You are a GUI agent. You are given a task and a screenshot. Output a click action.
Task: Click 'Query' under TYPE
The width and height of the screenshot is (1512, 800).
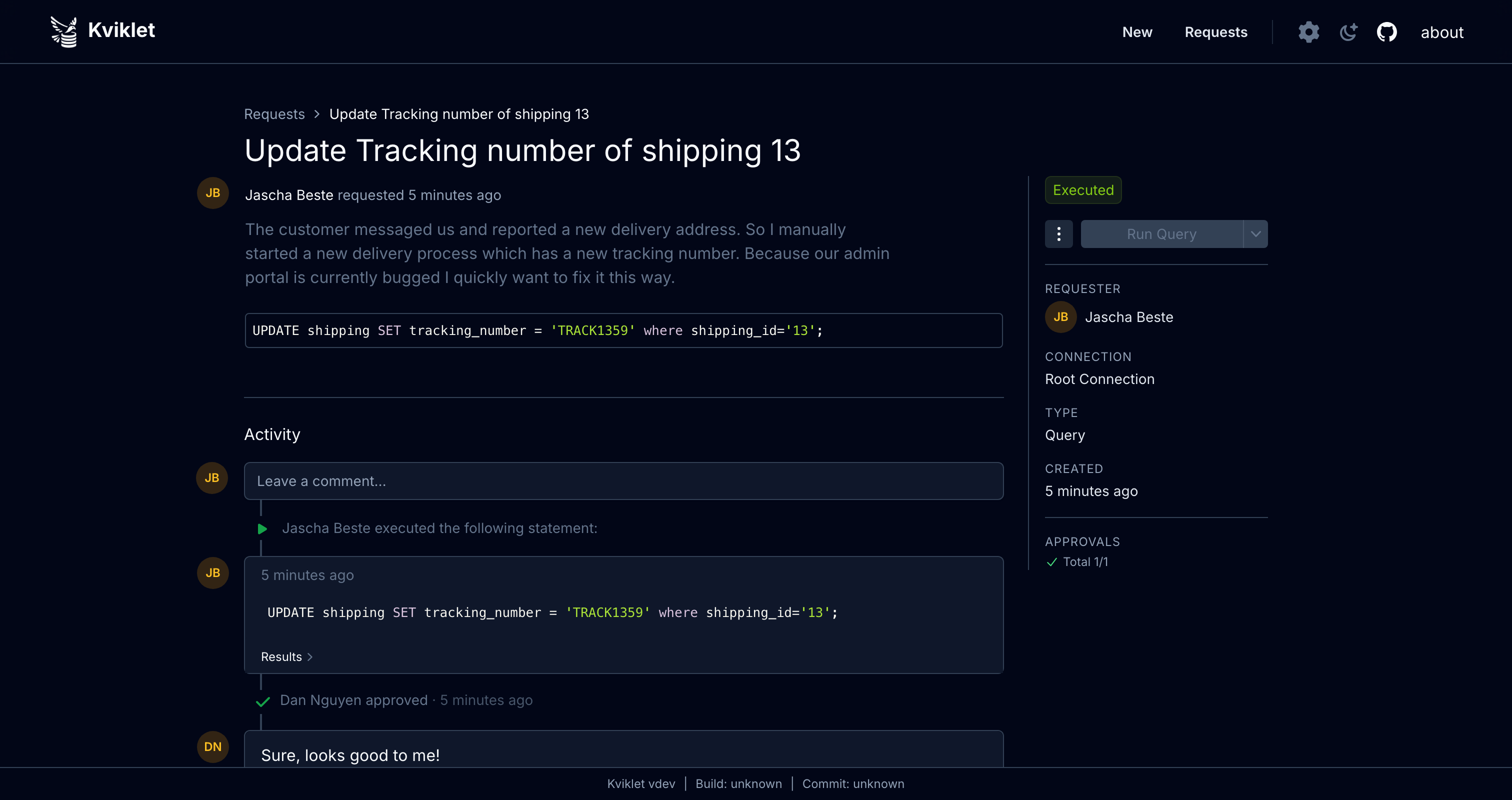coord(1064,435)
